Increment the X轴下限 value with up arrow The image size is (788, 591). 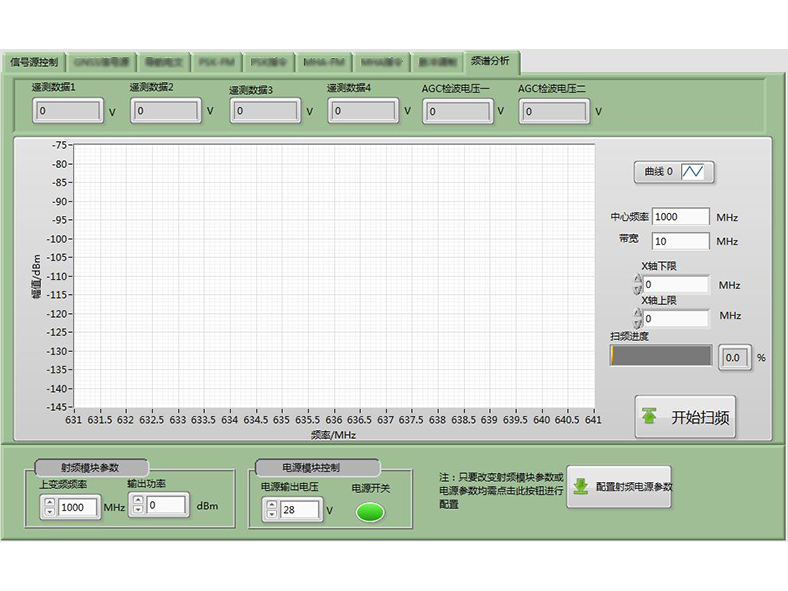[x=638, y=279]
